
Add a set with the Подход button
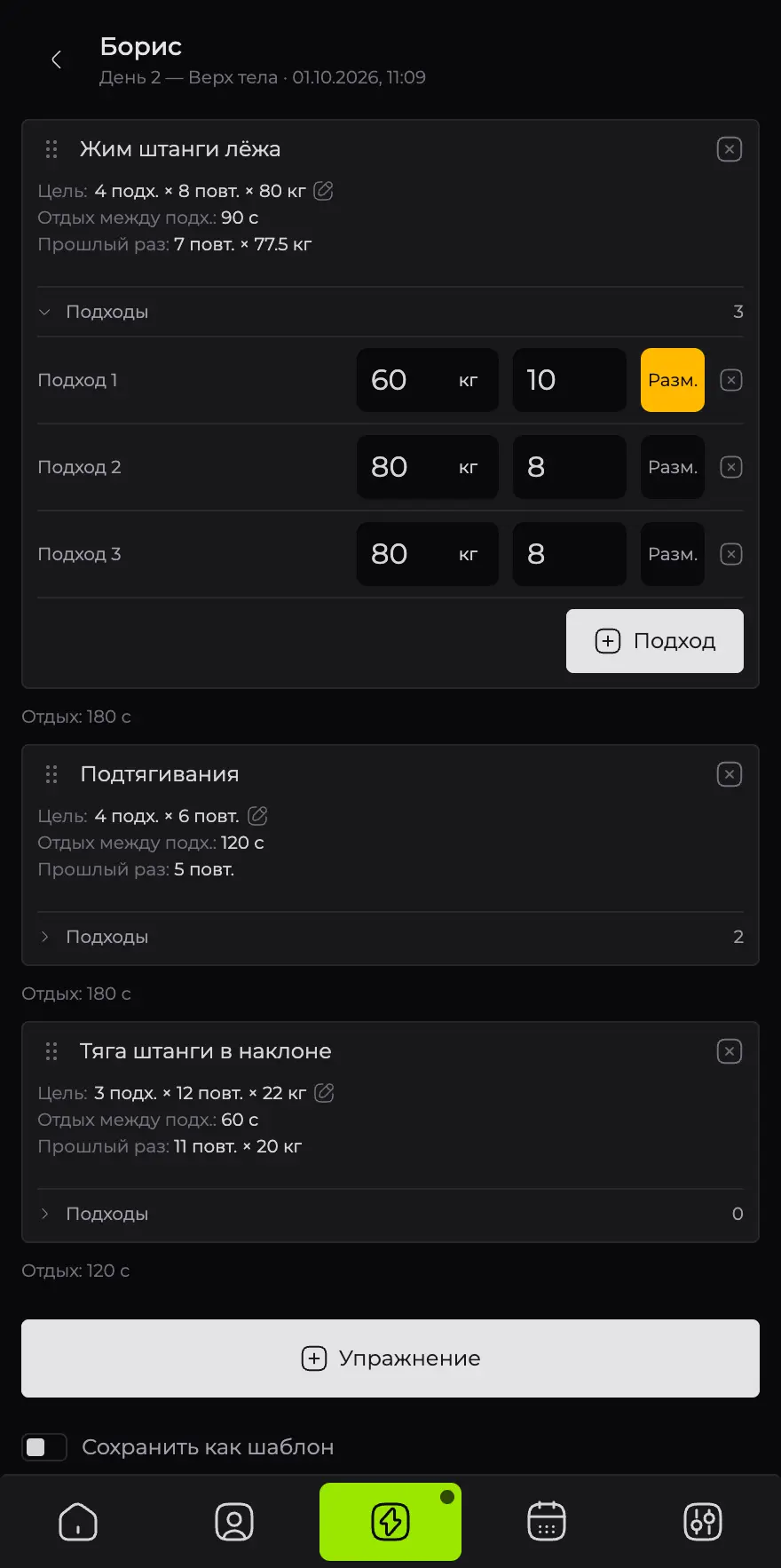[x=655, y=641]
